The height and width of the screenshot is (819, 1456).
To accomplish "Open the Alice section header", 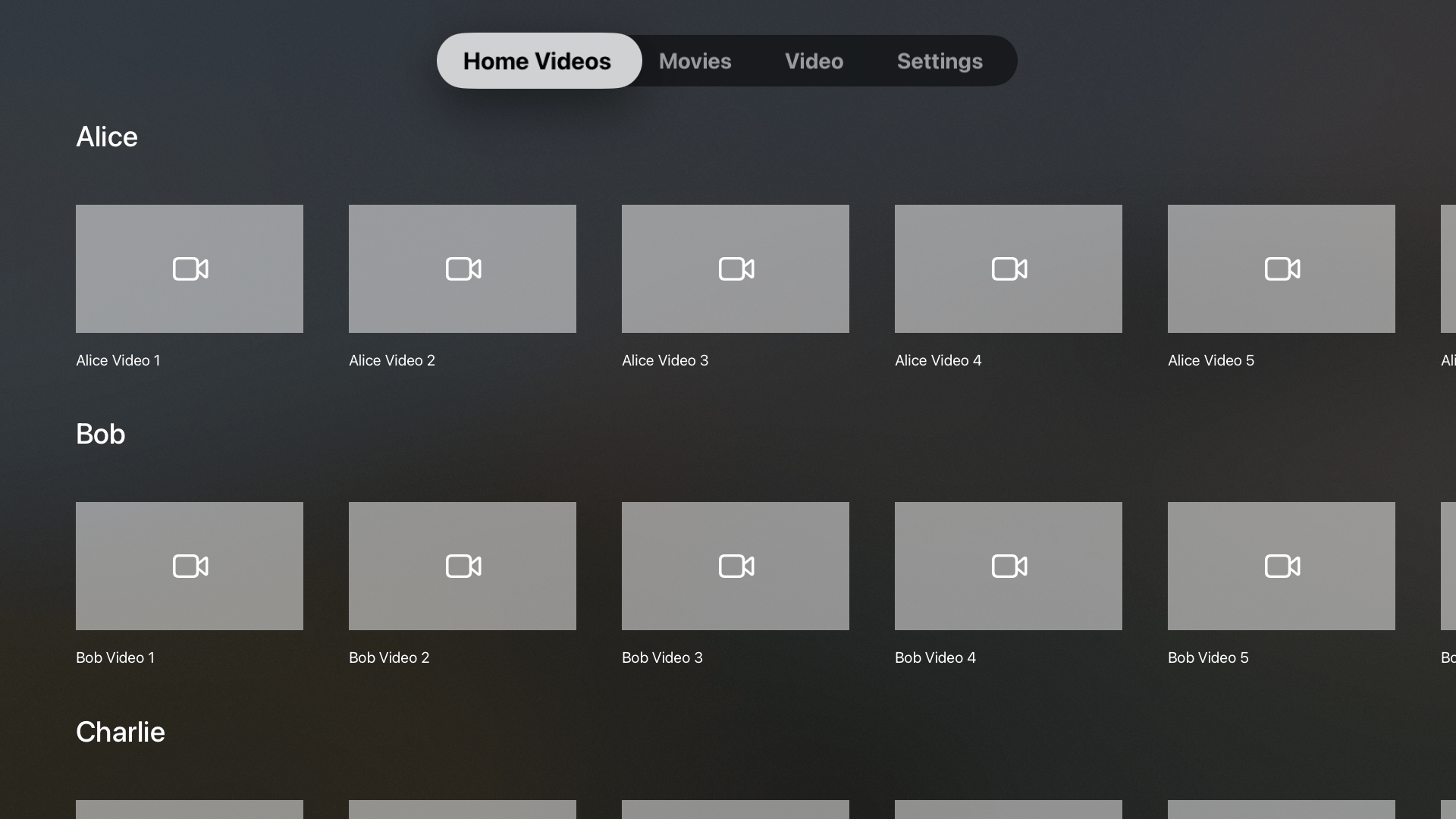I will click(x=106, y=136).
